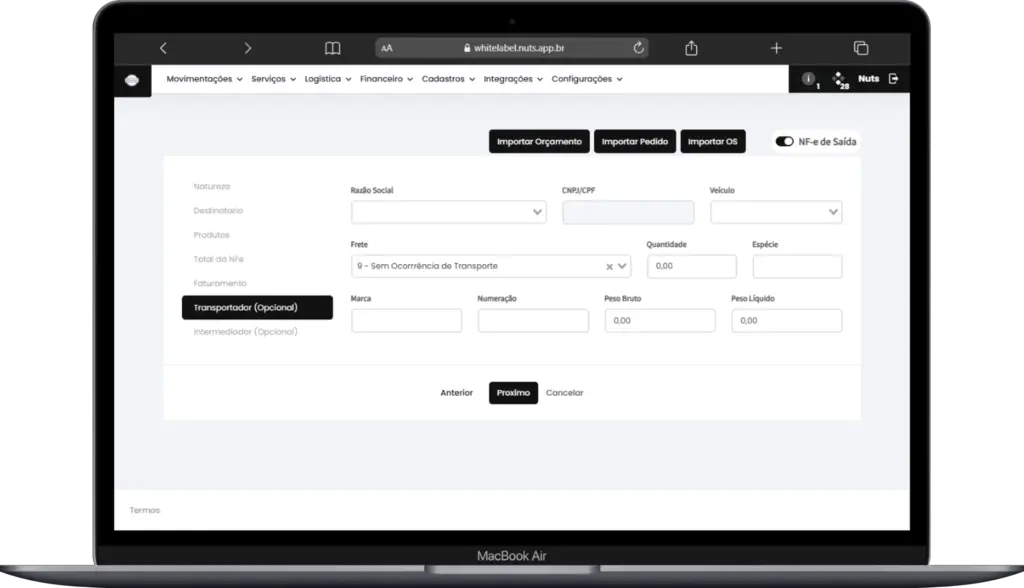Image resolution: width=1024 pixels, height=588 pixels.
Task: Open the browser bookmarks book icon
Action: click(332, 48)
